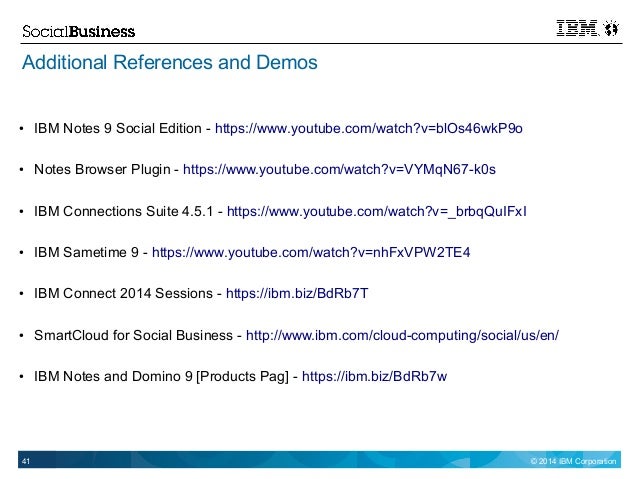Click the SocialBusiness header logo

(79, 31)
